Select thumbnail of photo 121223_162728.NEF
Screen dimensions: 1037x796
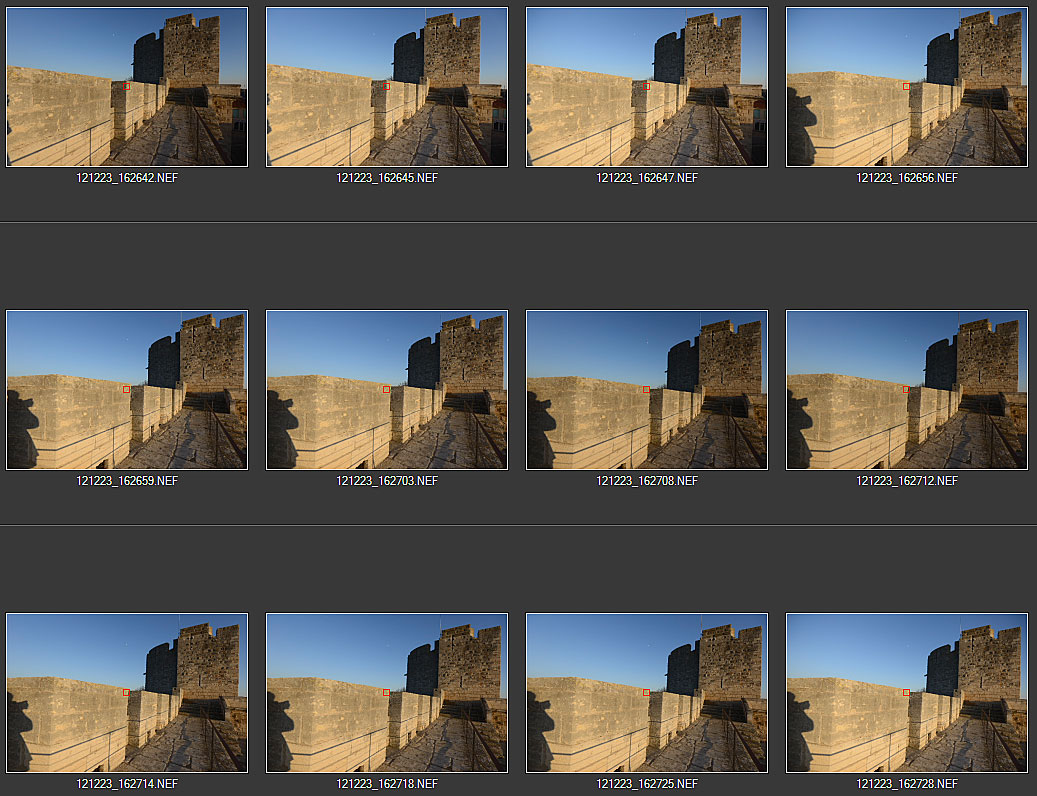click(907, 693)
